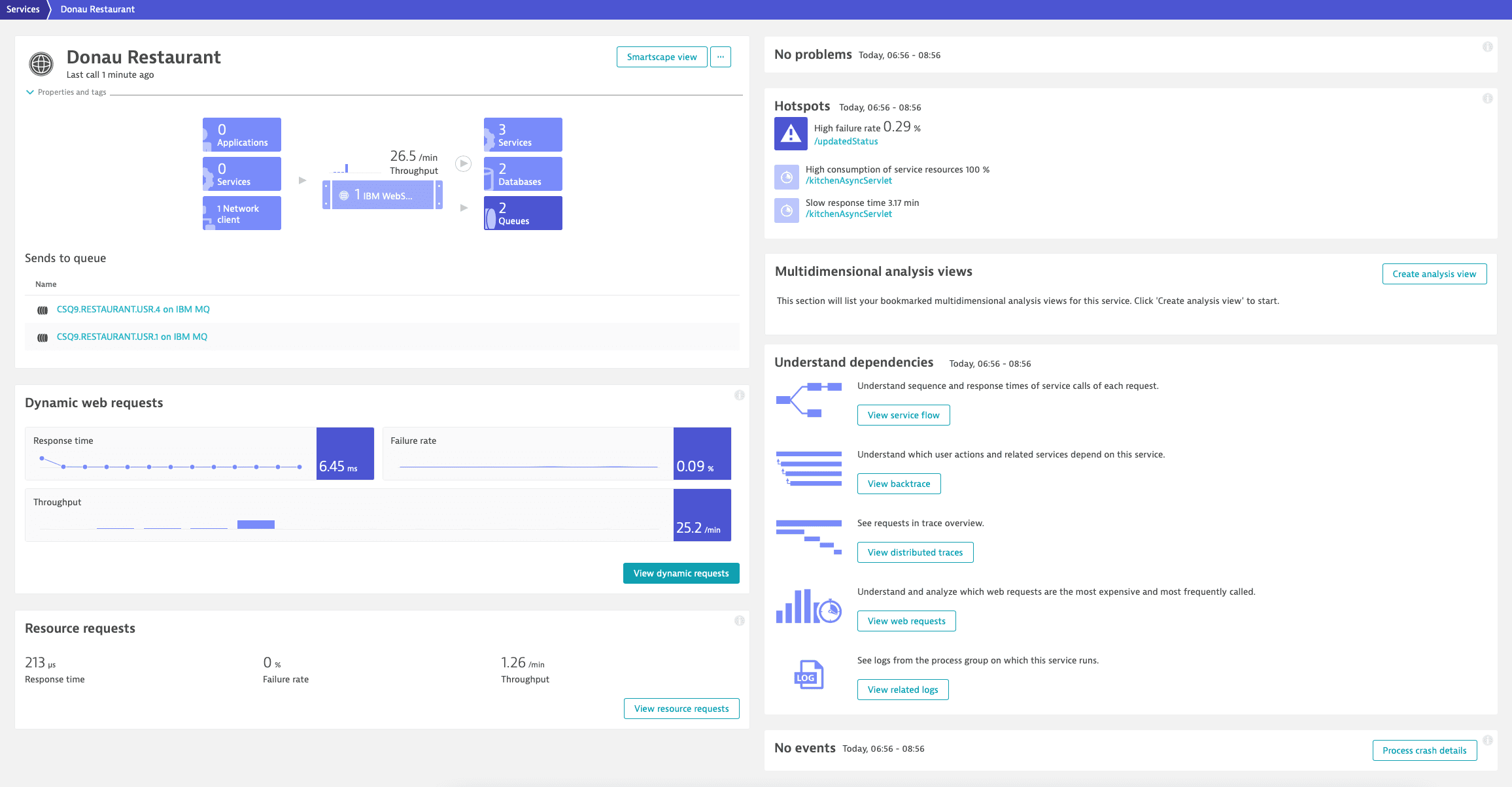The height and width of the screenshot is (787, 1512).
Task: Click View service flow button
Action: click(x=903, y=415)
